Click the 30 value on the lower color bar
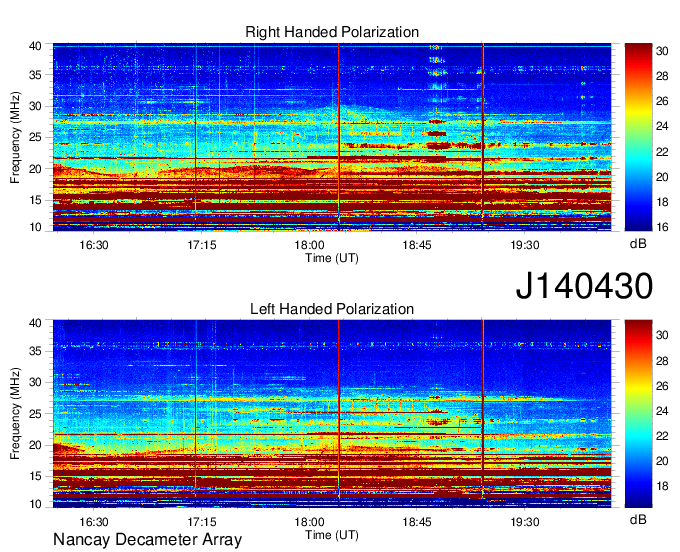This screenshot has width=680, height=552. [662, 335]
